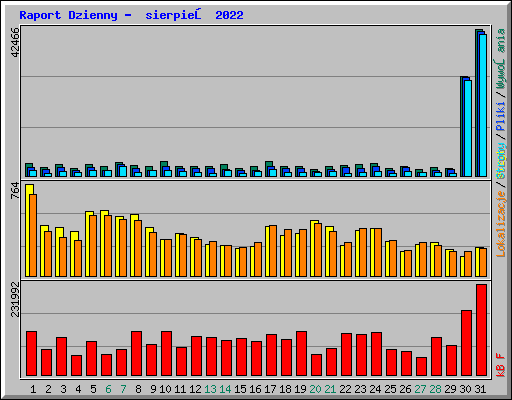The height and width of the screenshot is (400, 512).
Task: Click the 764 axis value label
Action: click(x=15, y=191)
